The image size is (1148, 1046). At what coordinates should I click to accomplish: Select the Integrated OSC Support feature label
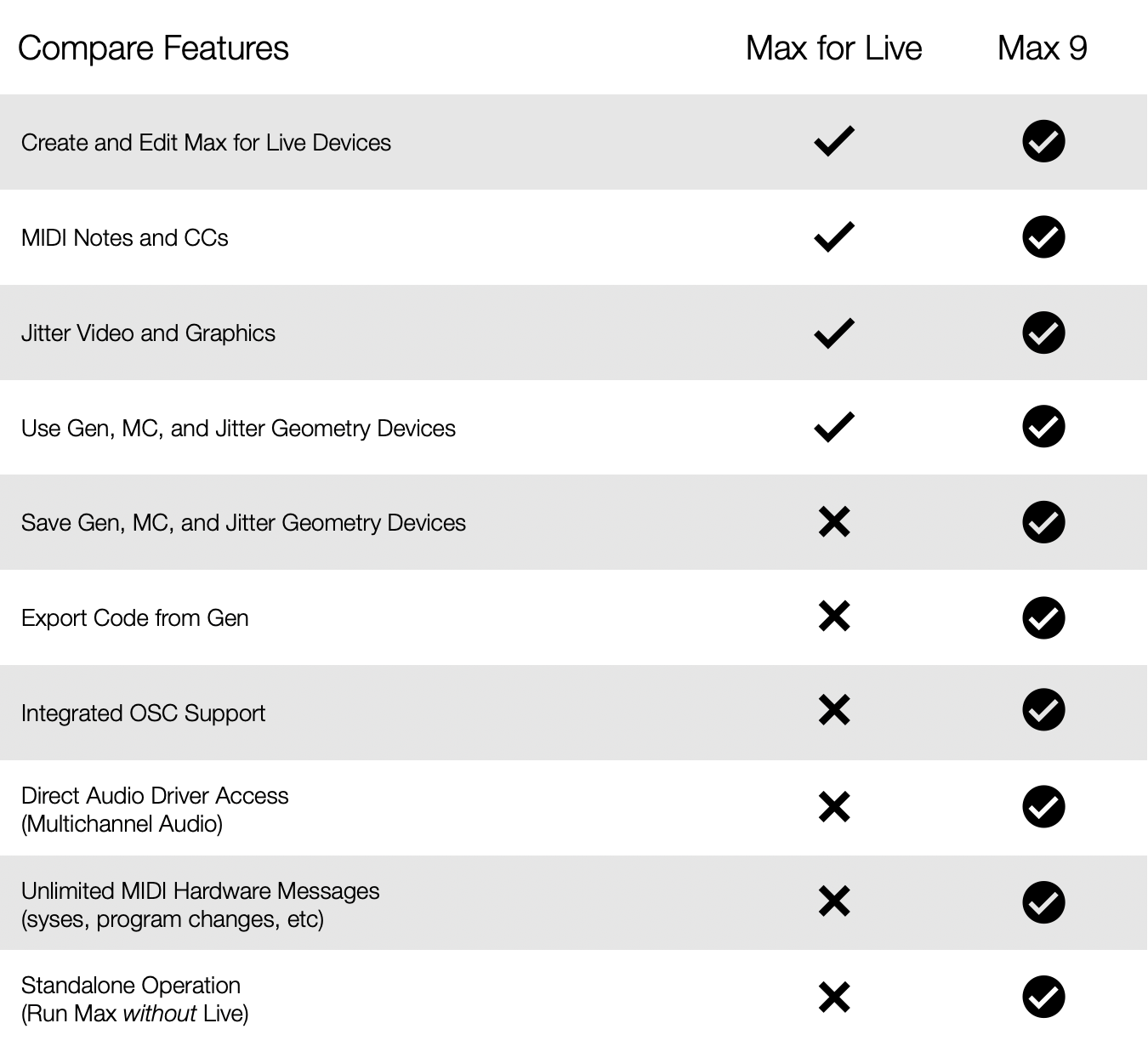tap(143, 713)
